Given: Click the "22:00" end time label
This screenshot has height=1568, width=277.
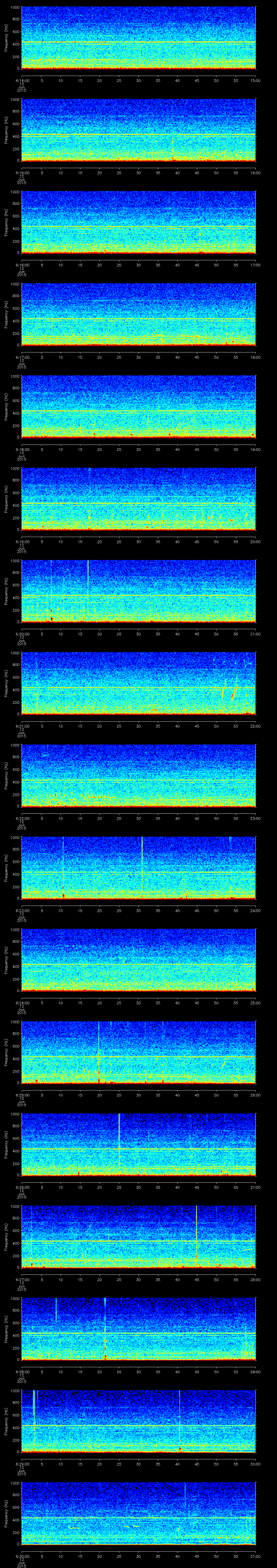Looking at the screenshot, I should (255, 726).
